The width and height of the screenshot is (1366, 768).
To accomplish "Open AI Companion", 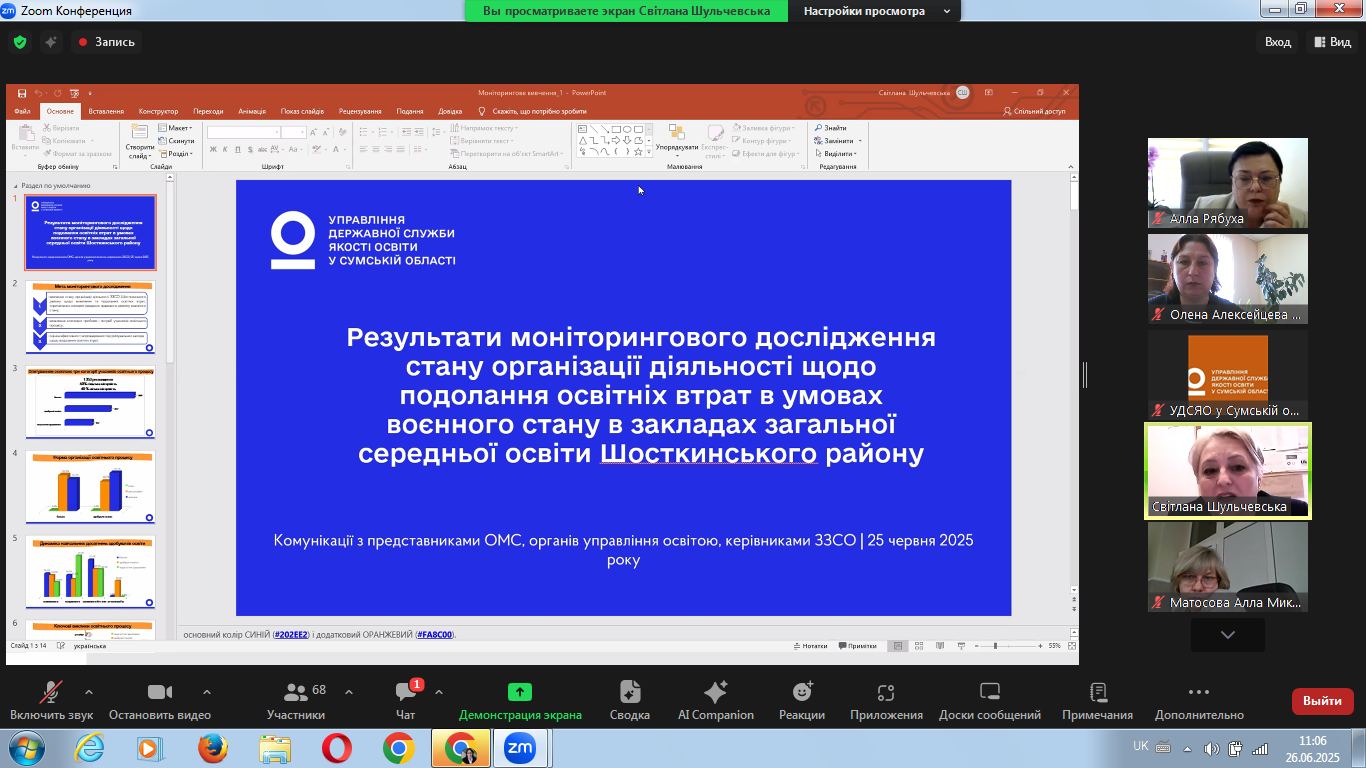I will click(x=715, y=699).
